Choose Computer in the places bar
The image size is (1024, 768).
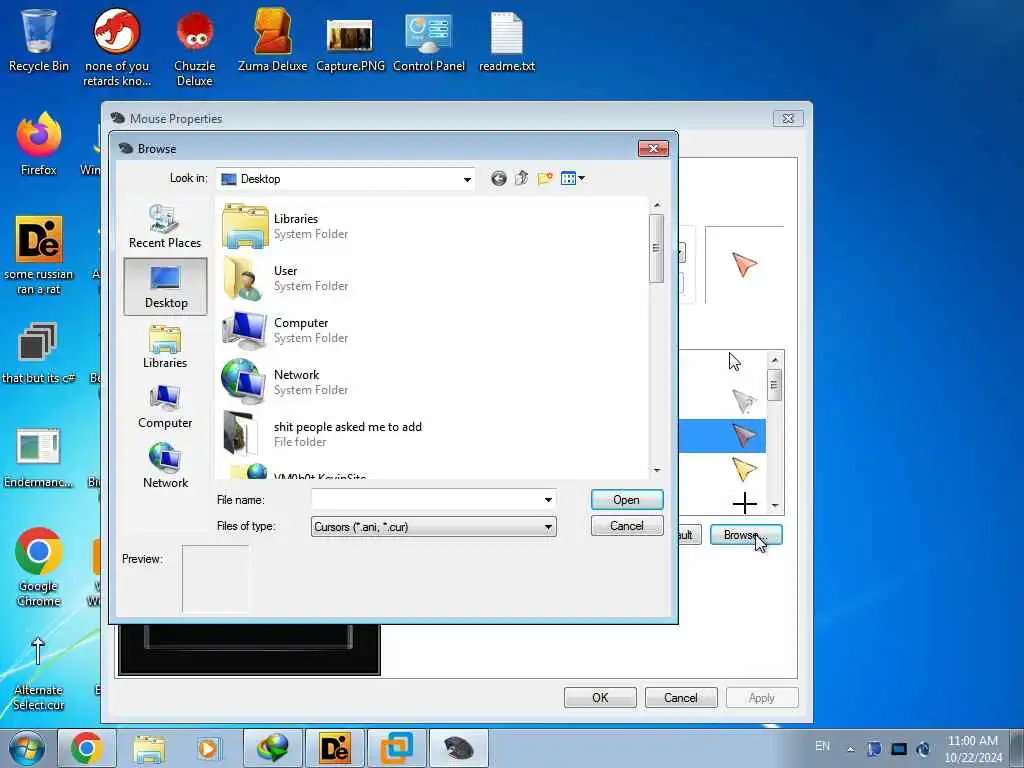(x=165, y=406)
